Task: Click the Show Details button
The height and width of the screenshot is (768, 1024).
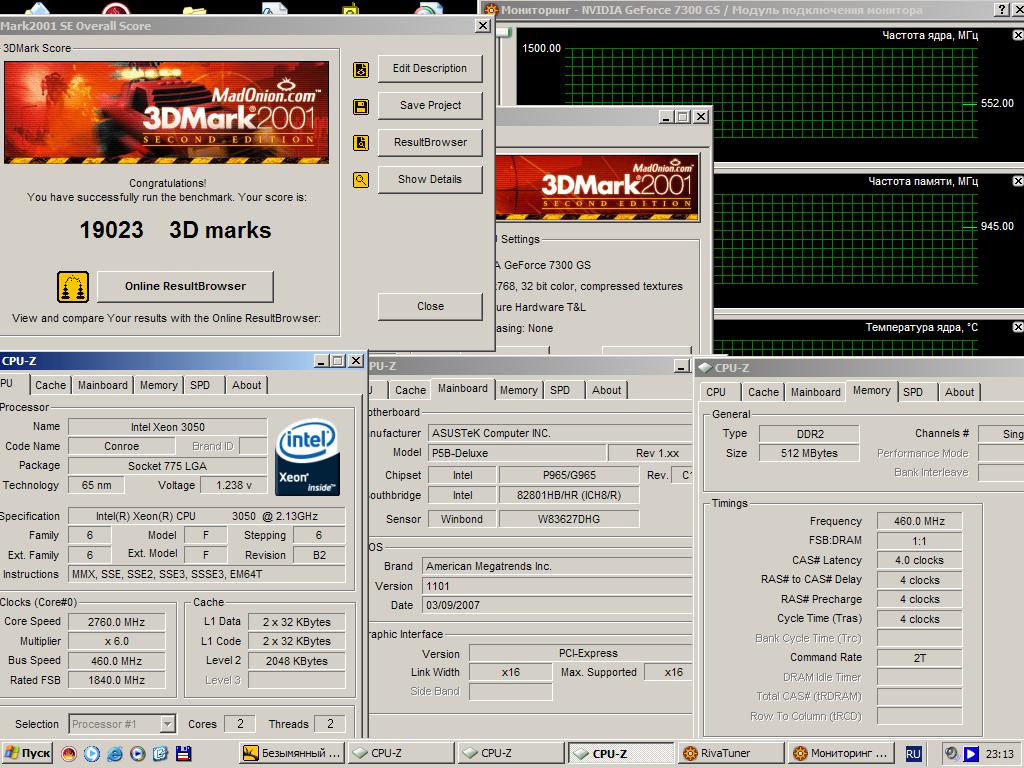Action: [430, 180]
